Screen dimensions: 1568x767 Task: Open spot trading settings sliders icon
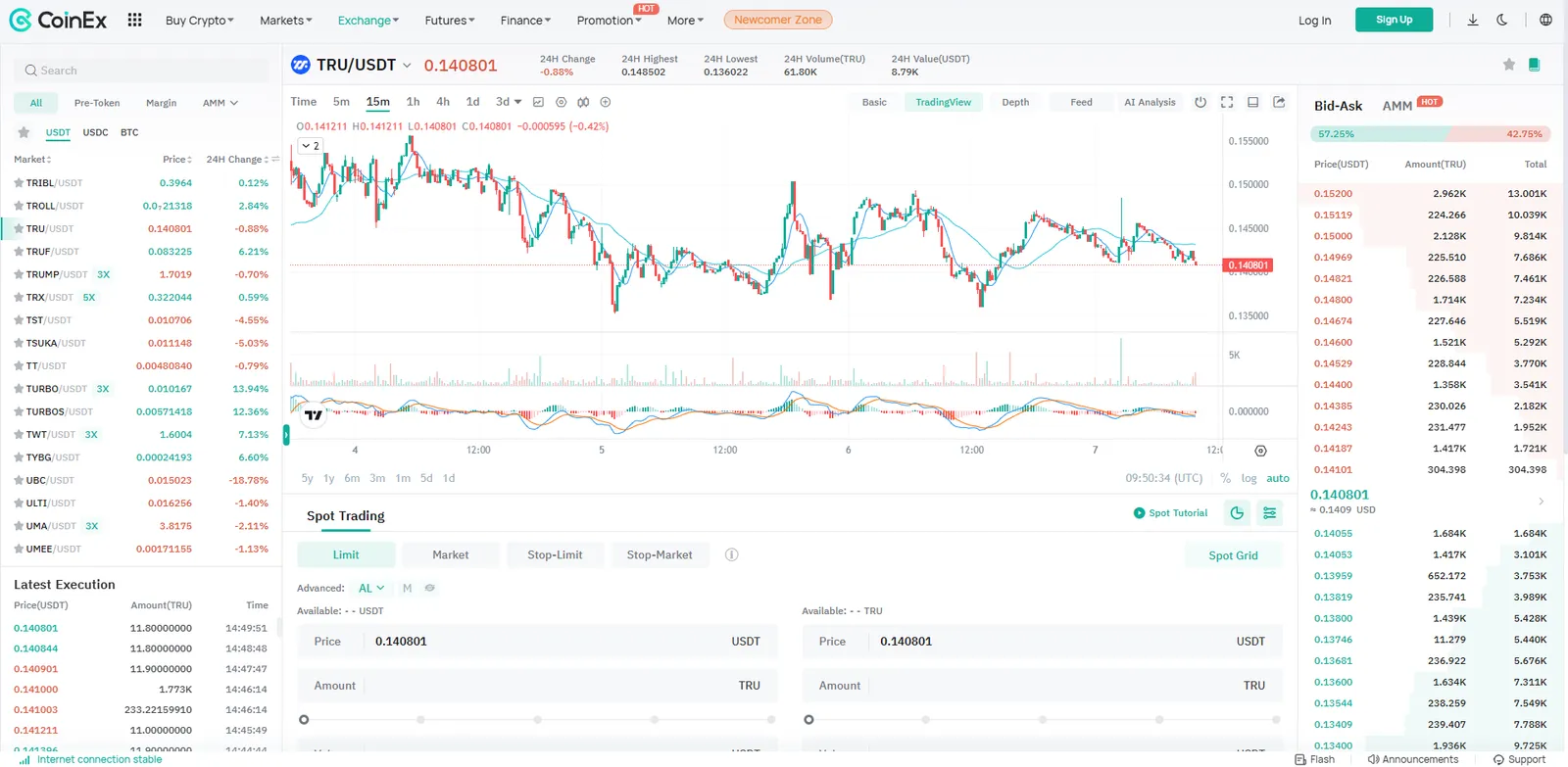pyautogui.click(x=1270, y=513)
